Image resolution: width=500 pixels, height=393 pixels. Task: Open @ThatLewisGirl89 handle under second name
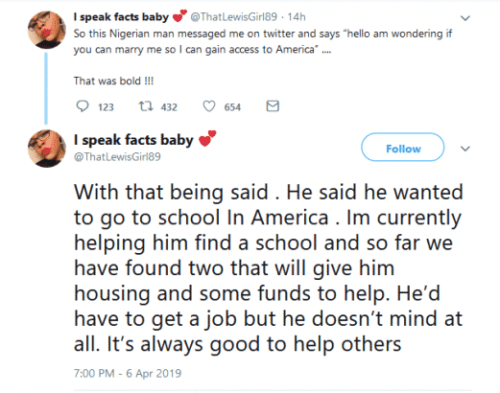(x=117, y=157)
